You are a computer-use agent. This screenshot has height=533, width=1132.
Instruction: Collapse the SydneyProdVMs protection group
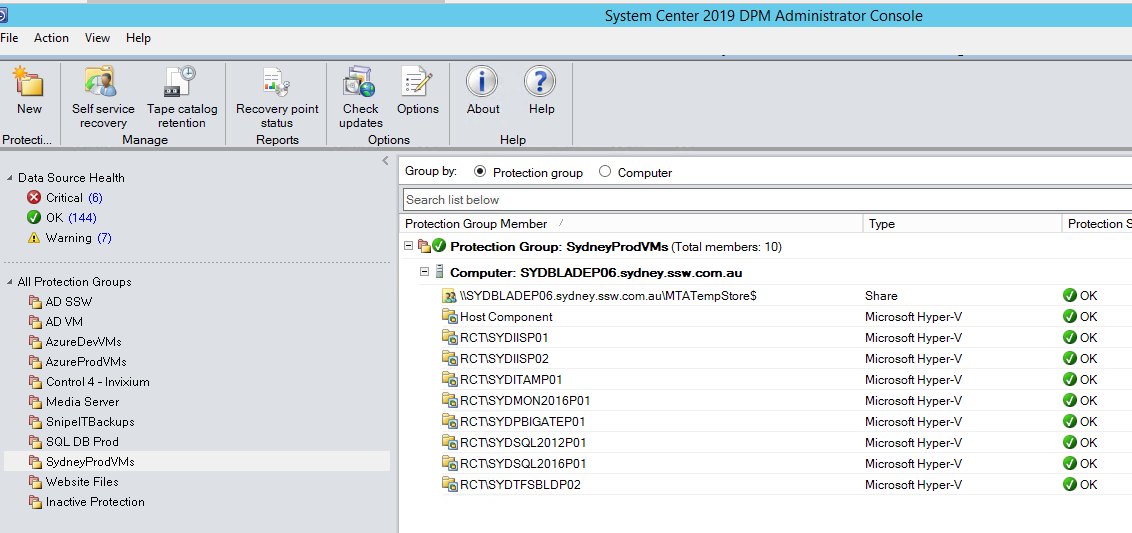click(x=408, y=246)
